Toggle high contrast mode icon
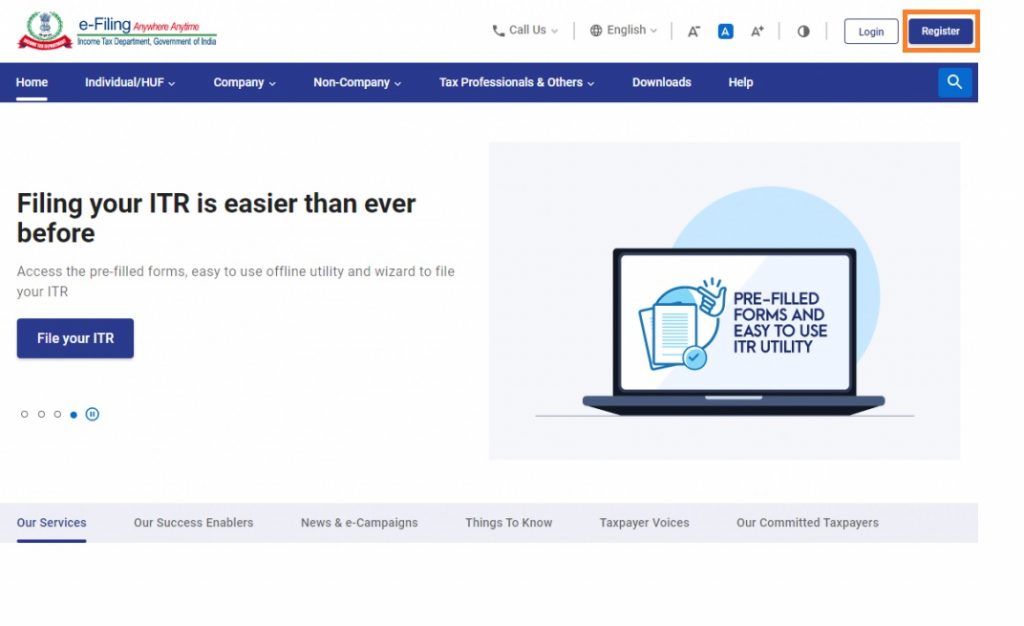 tap(803, 31)
